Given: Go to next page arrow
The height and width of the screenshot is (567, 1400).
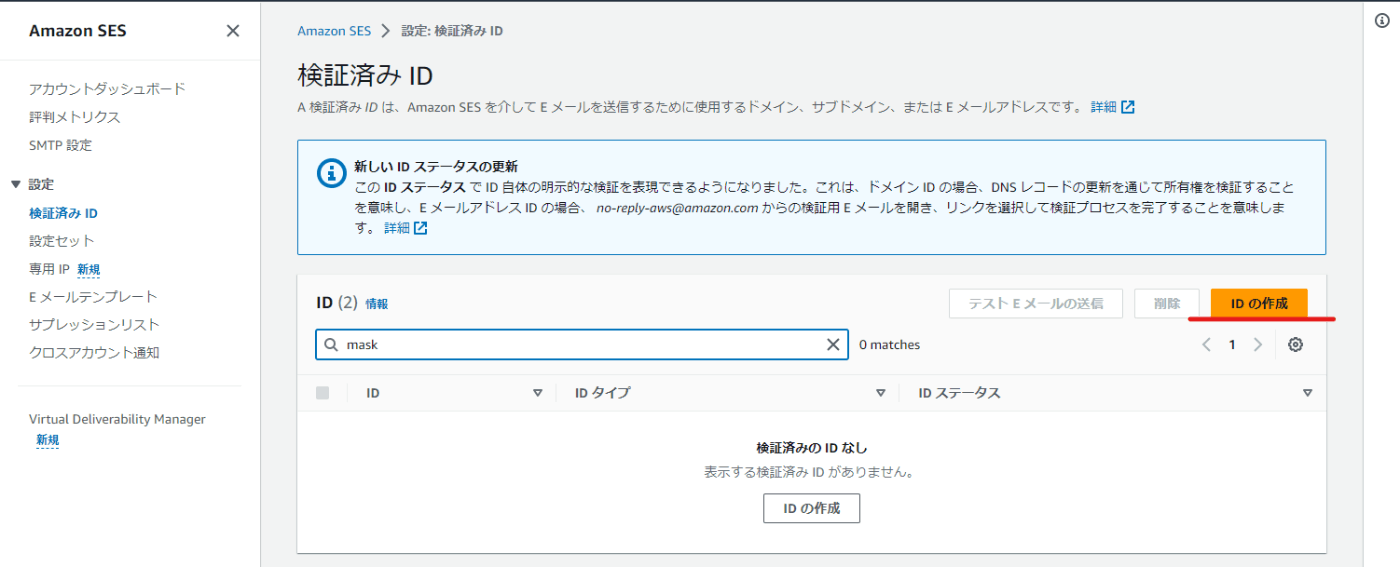Looking at the screenshot, I should [1258, 345].
